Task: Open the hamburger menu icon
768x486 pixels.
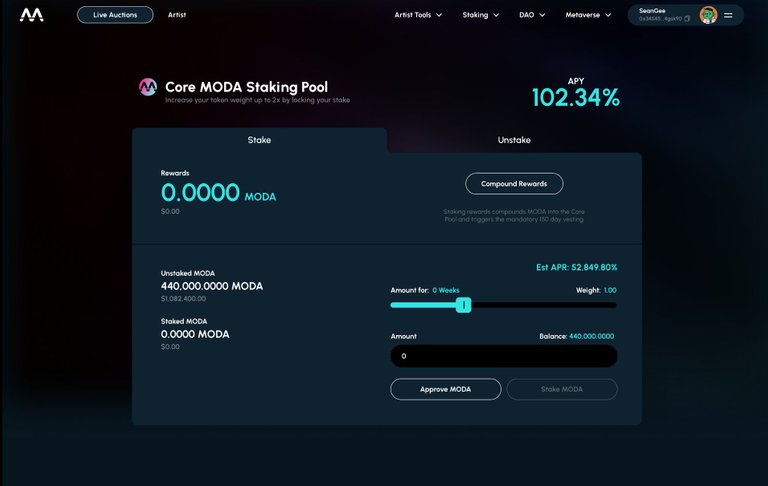Action: (728, 15)
